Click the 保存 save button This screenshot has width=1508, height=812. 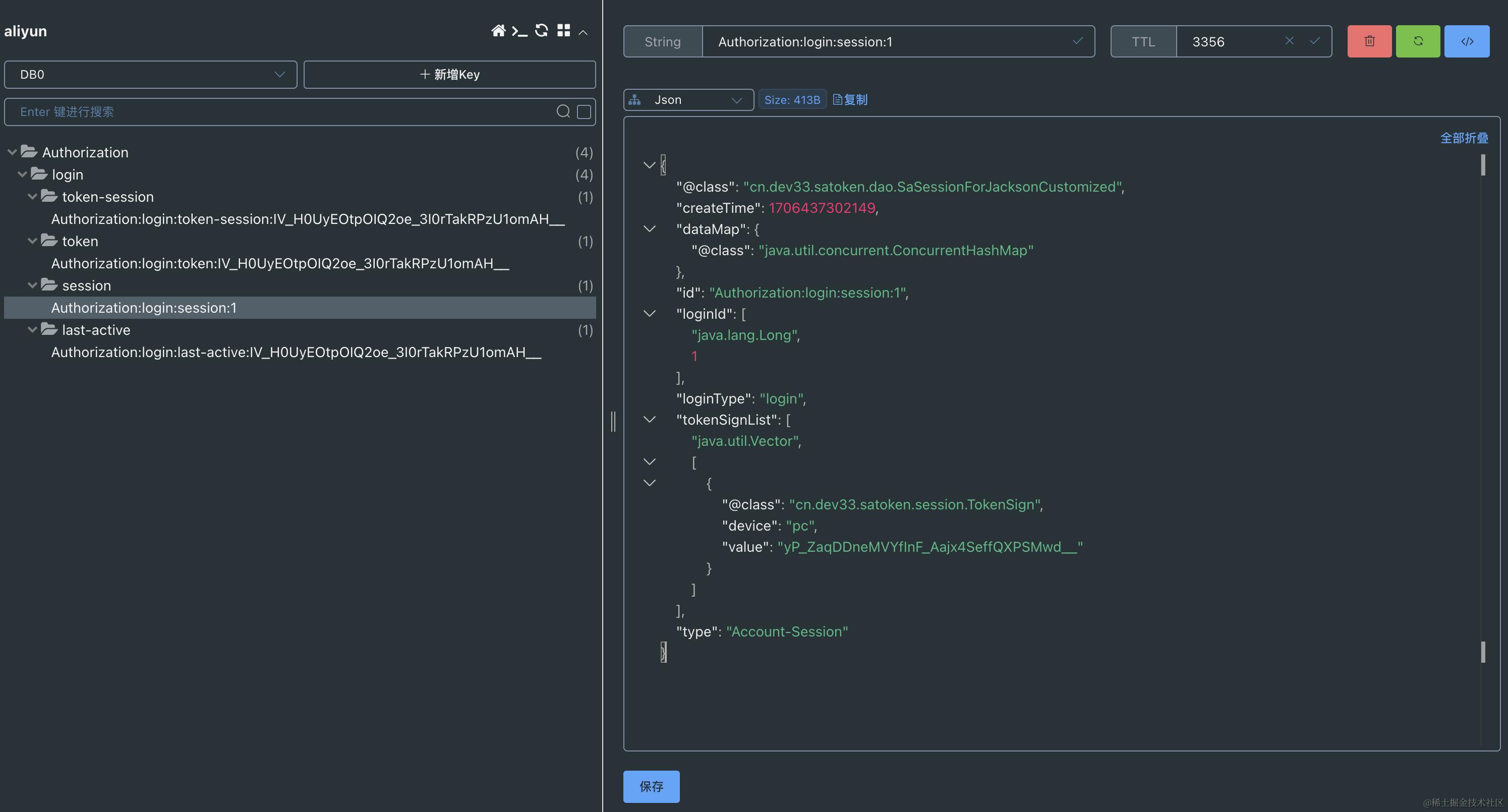click(651, 787)
